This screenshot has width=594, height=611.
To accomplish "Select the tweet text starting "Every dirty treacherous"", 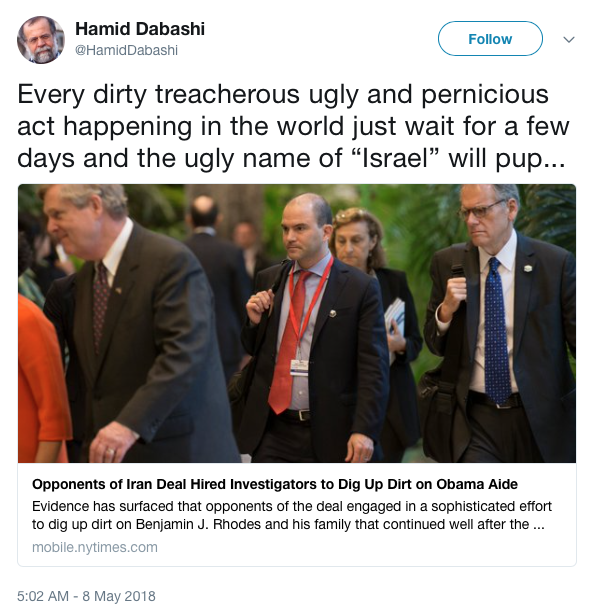I will click(x=293, y=126).
